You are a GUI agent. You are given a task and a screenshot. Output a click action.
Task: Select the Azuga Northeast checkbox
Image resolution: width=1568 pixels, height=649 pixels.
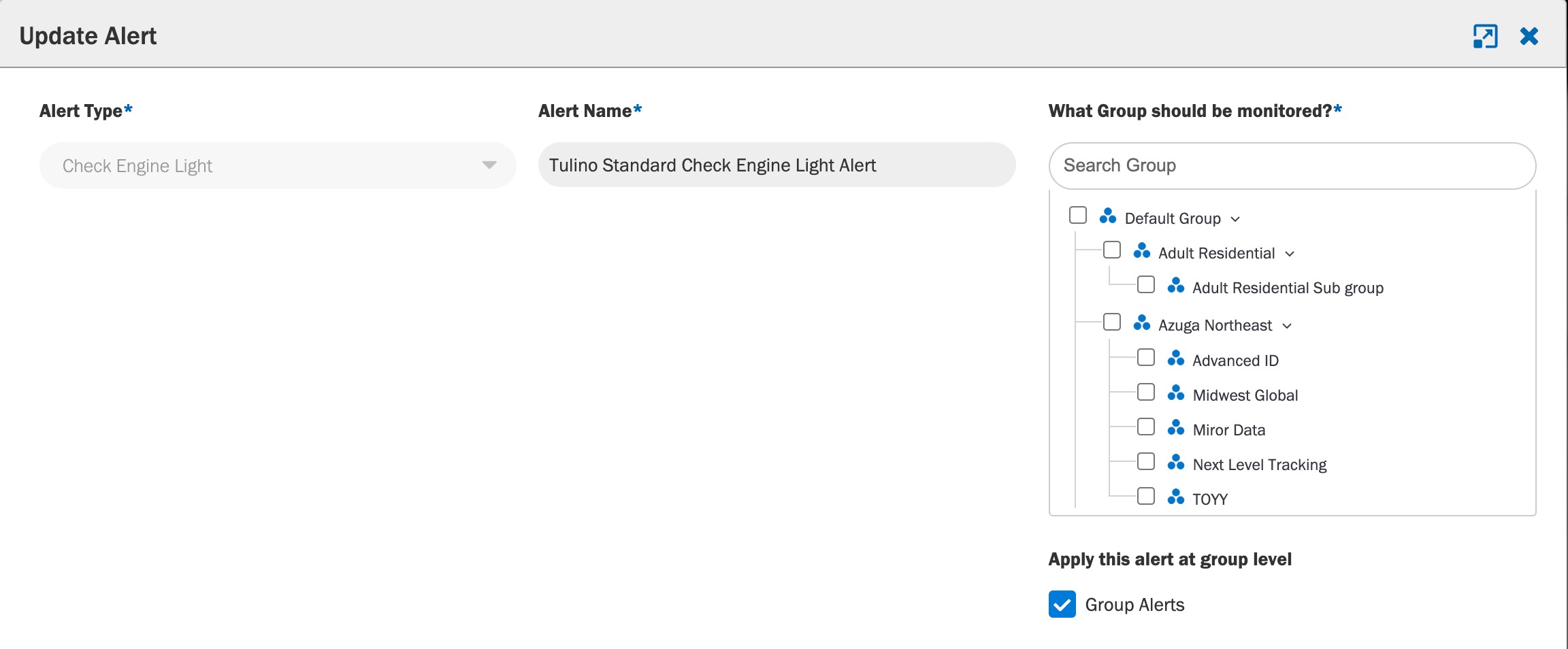click(1112, 322)
